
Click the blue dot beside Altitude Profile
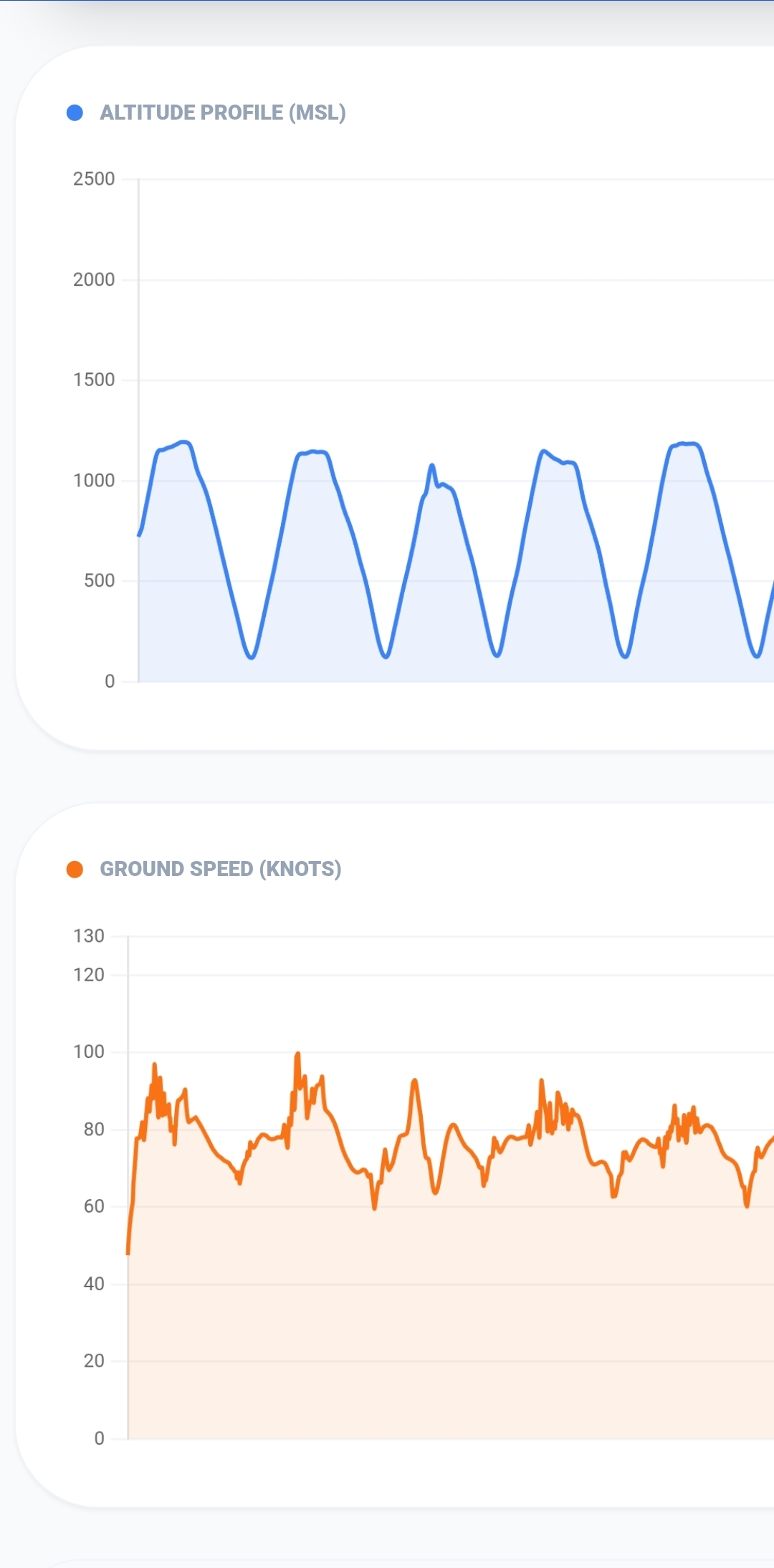[75, 112]
